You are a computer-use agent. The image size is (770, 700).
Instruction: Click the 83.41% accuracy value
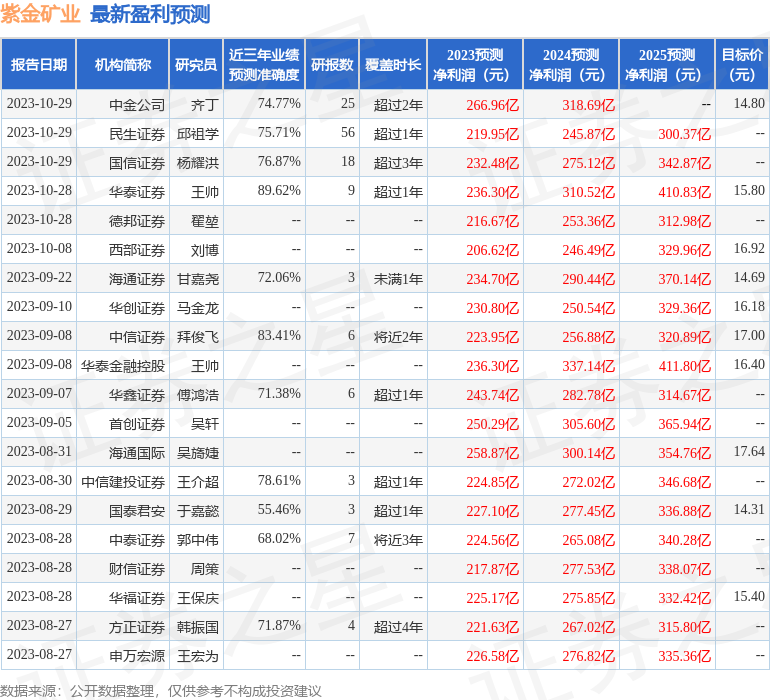click(x=279, y=335)
